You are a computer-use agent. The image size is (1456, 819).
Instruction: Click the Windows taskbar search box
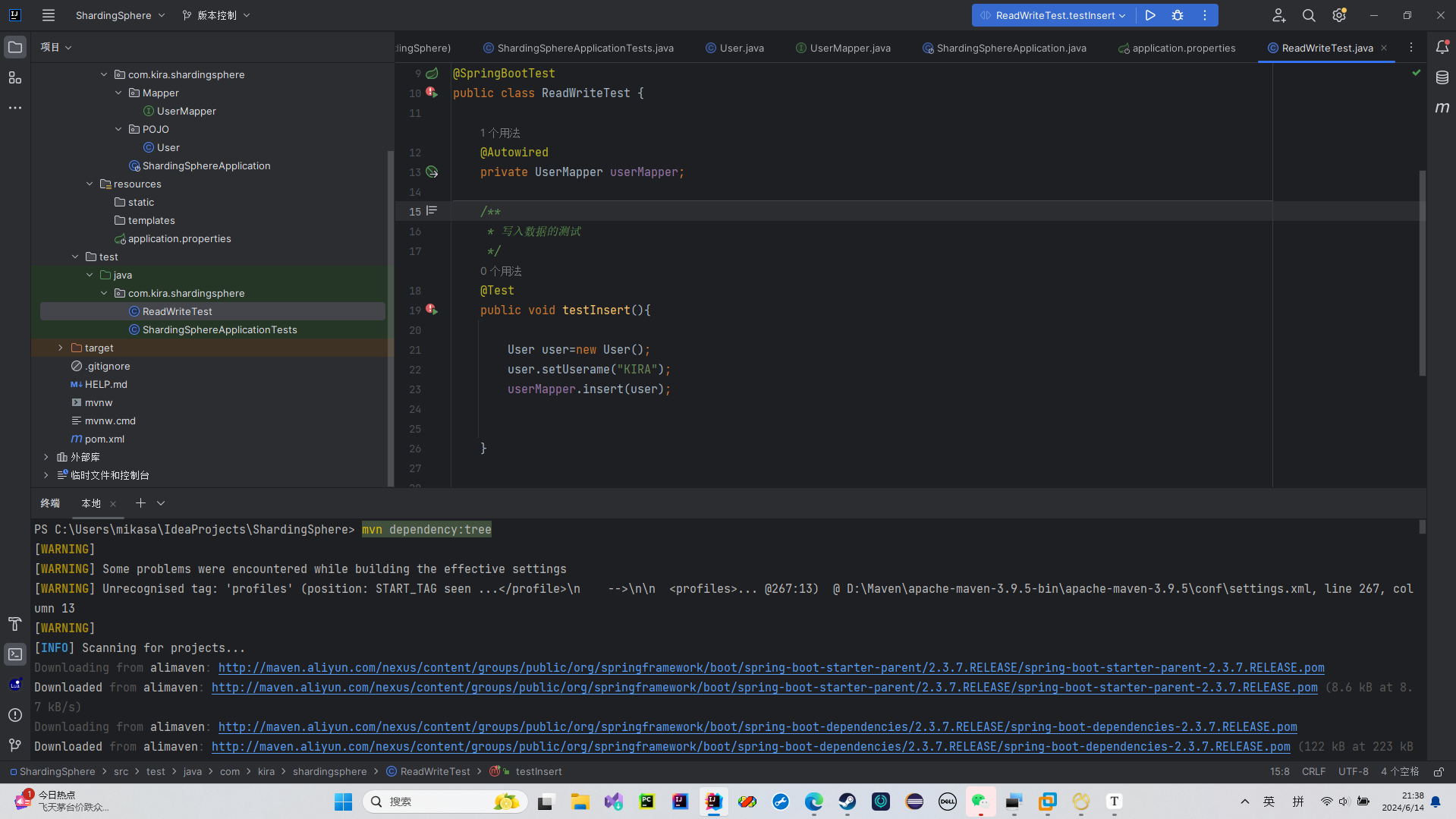[445, 802]
